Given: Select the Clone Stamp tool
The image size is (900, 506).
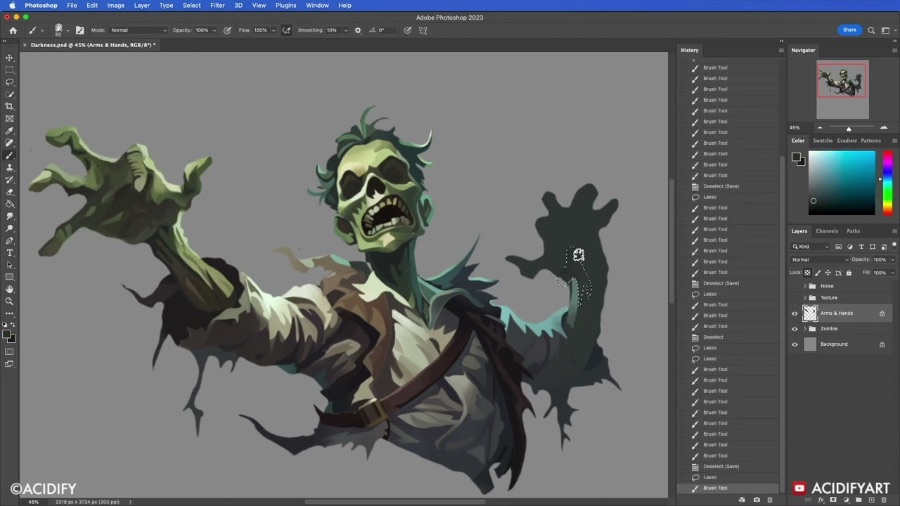Looking at the screenshot, I should coord(9,168).
